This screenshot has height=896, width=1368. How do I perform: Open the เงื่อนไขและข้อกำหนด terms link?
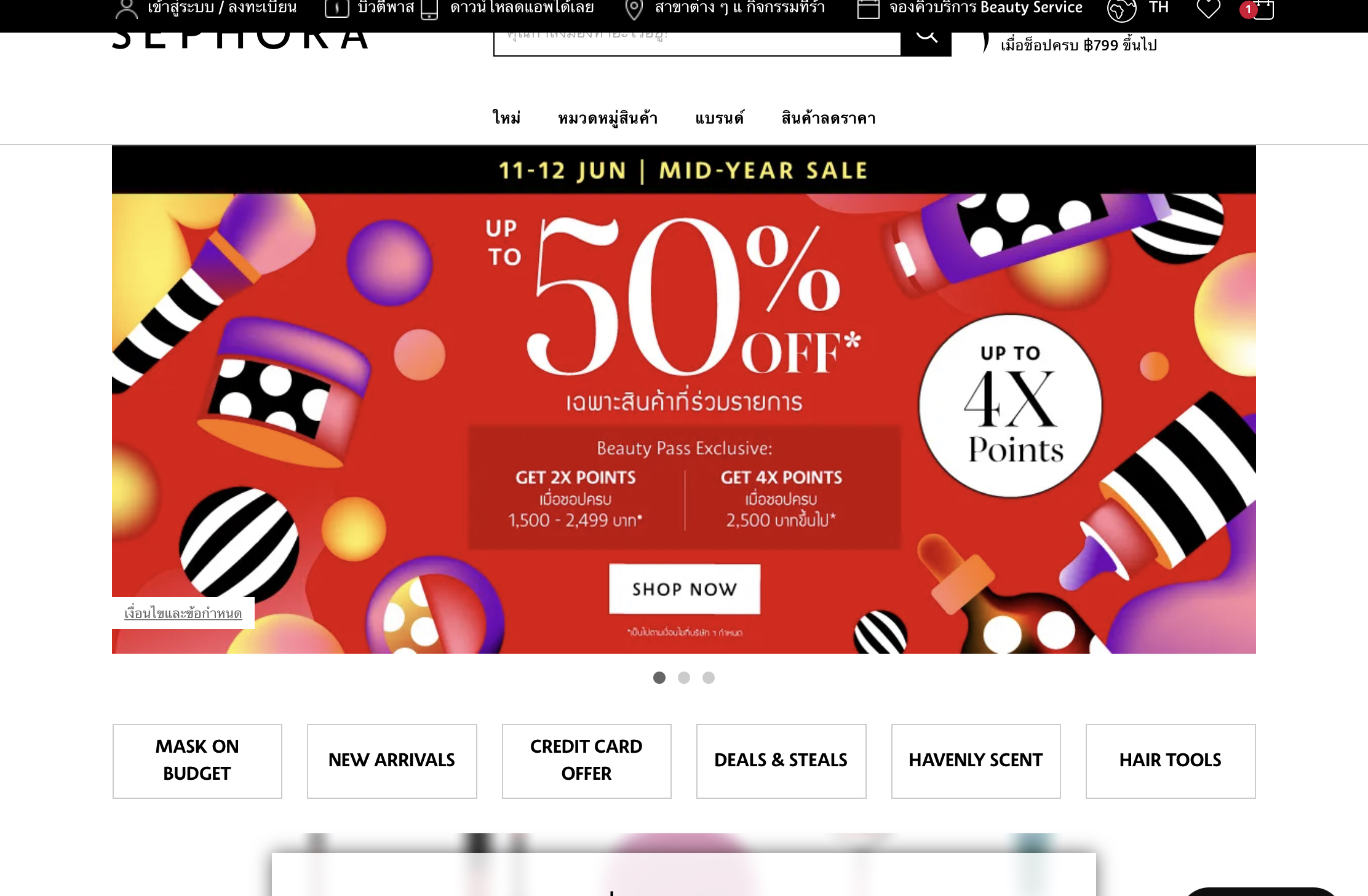[183, 613]
